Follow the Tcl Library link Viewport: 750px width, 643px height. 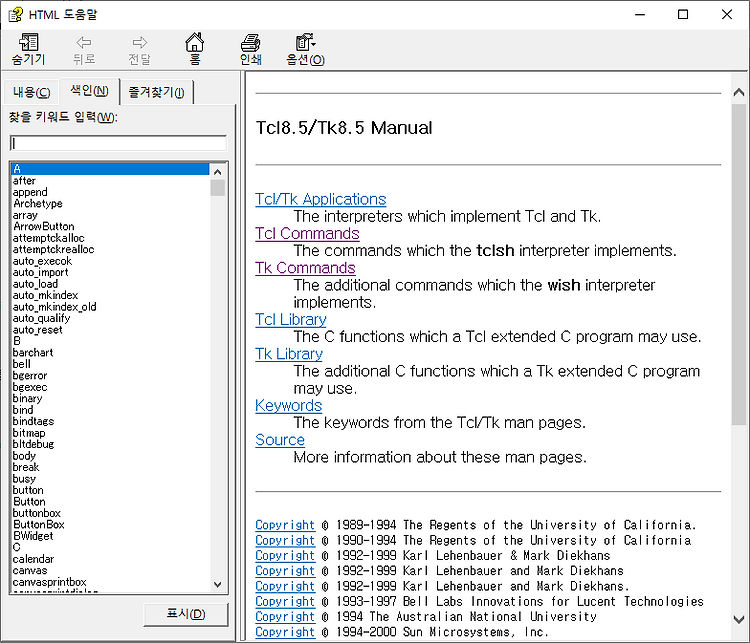[x=291, y=320]
